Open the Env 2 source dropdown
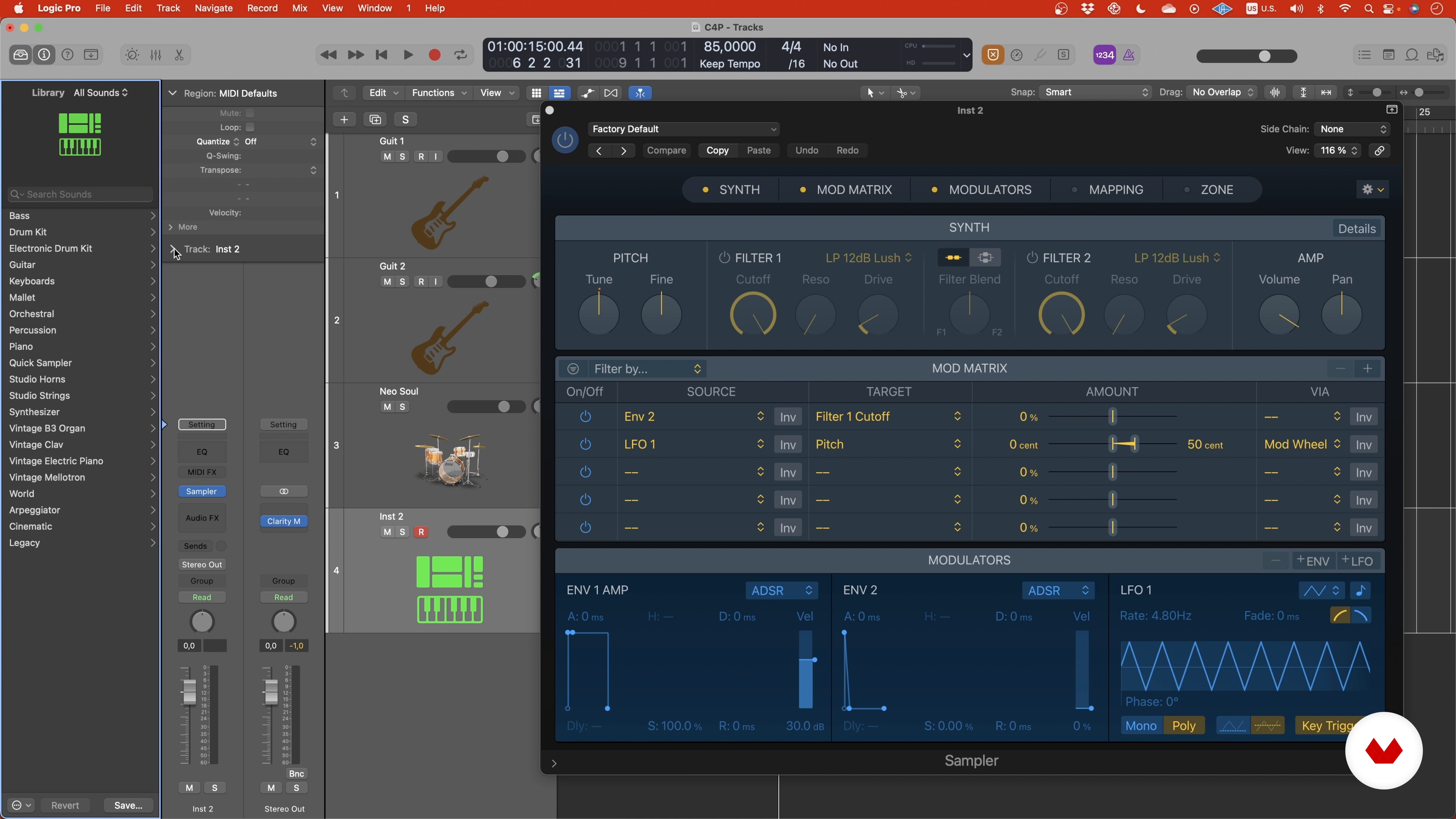Image resolution: width=1456 pixels, height=819 pixels. (694, 417)
